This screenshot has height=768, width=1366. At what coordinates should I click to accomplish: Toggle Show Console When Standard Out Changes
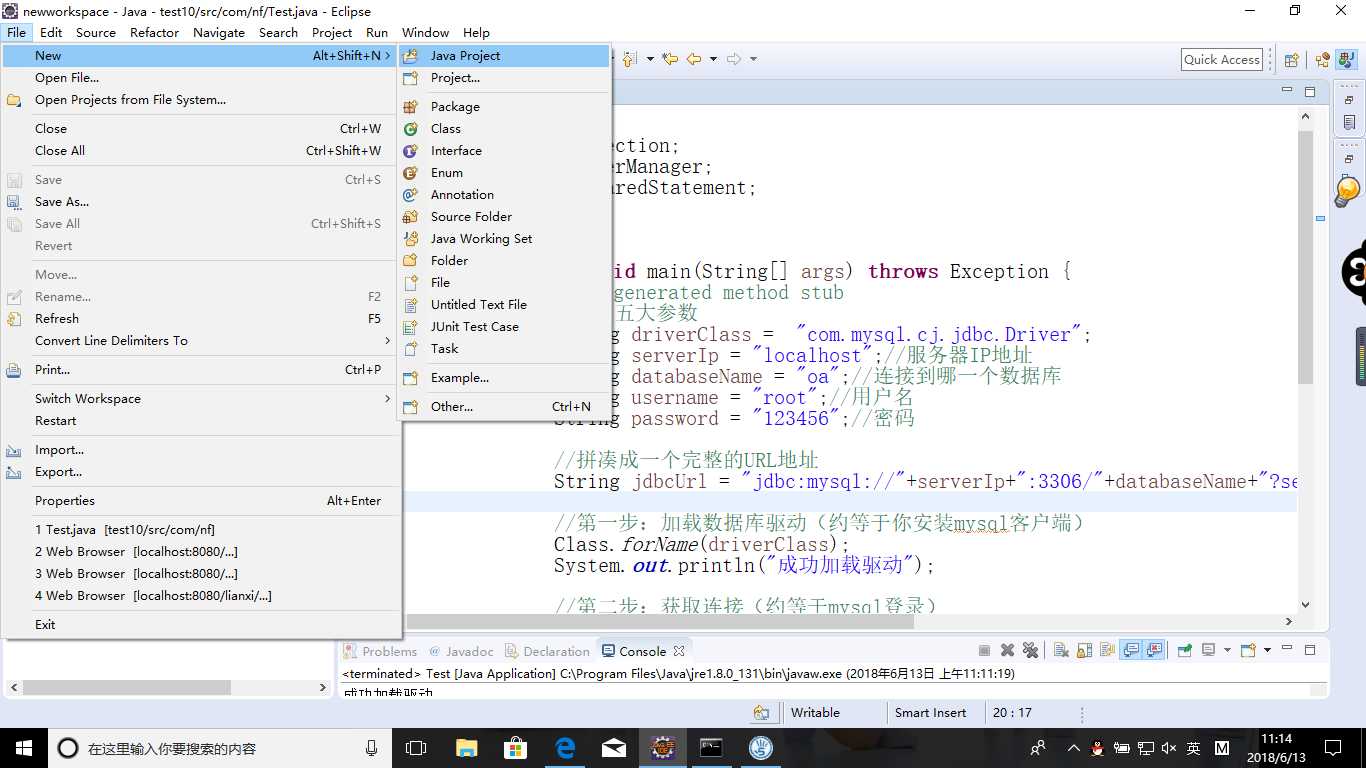coord(1131,651)
